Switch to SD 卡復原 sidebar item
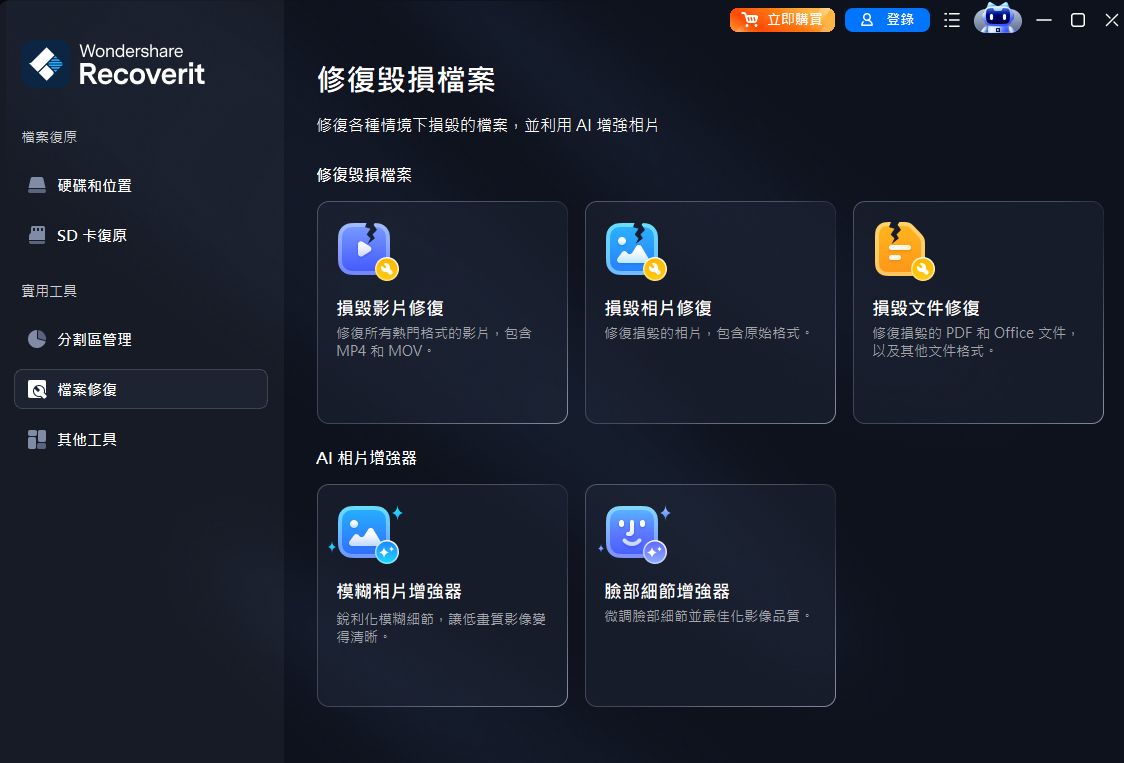Image resolution: width=1124 pixels, height=763 pixels. click(140, 235)
